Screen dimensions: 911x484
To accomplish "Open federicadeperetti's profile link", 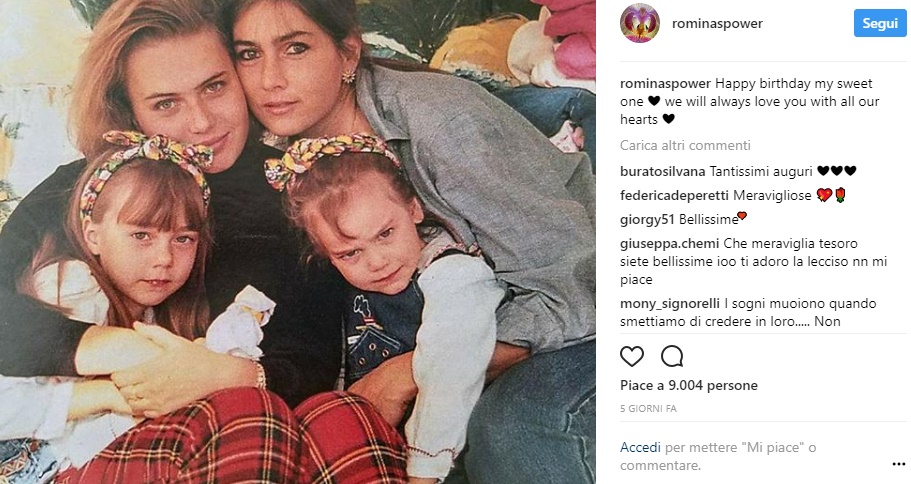I will coord(675,195).
